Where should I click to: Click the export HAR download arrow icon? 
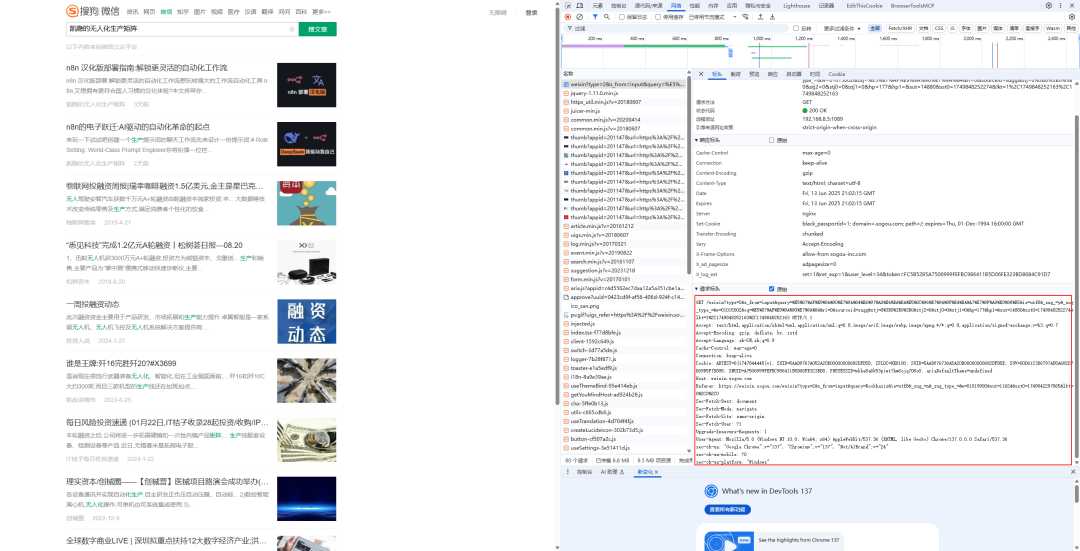point(772,17)
